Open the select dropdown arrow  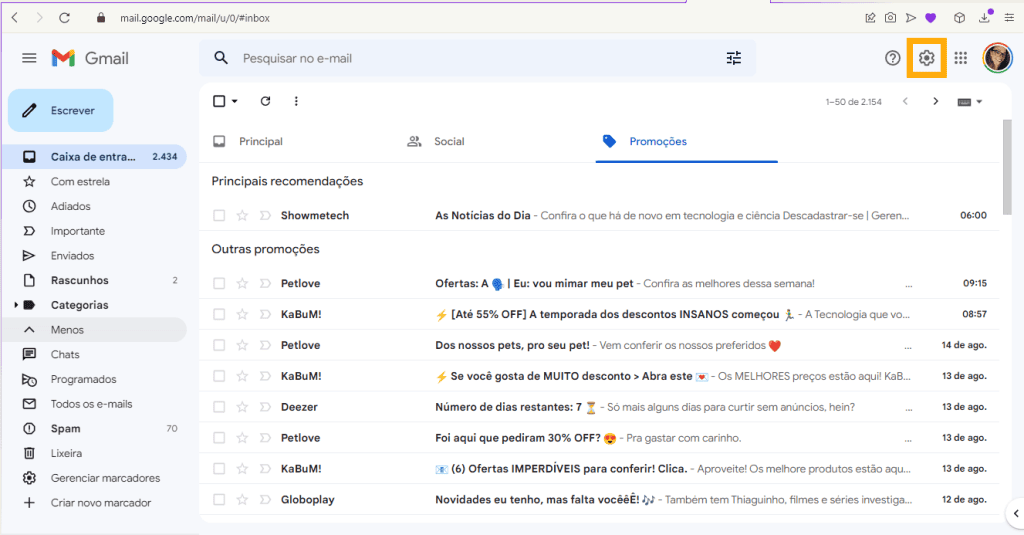point(234,101)
